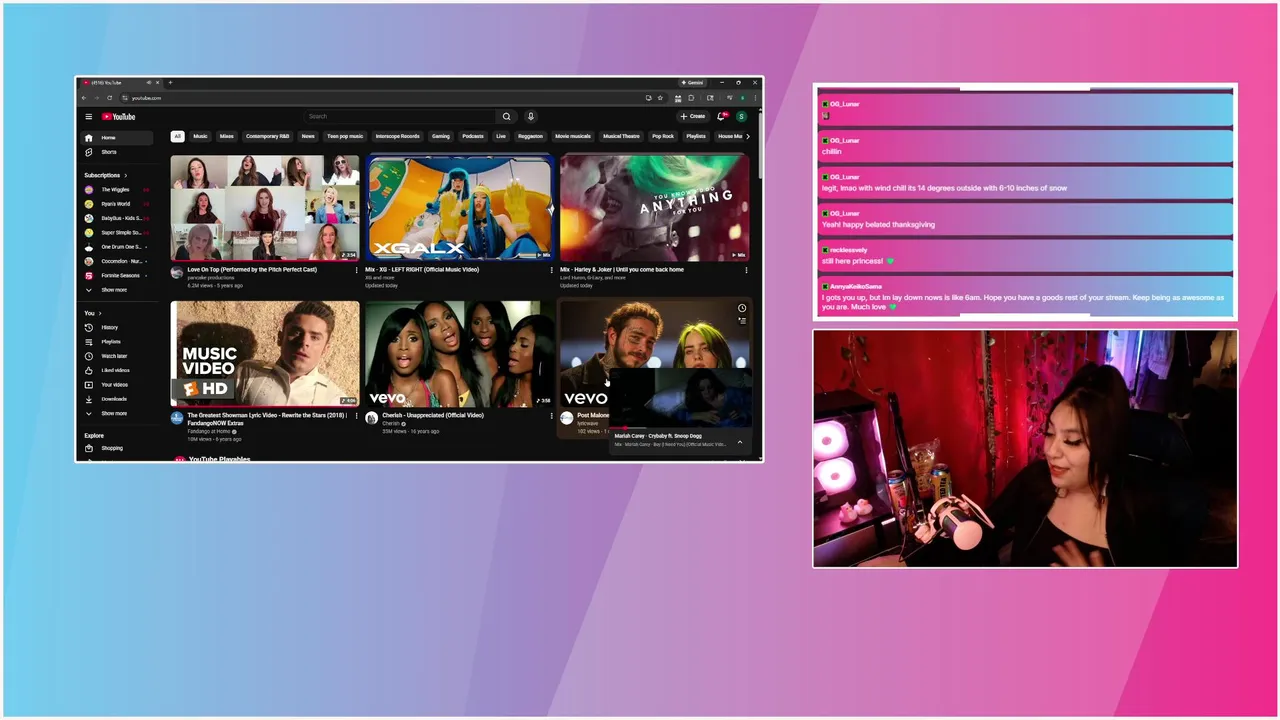Add Post Malone video to queue
The width and height of the screenshot is (1280, 720).
pos(742,321)
